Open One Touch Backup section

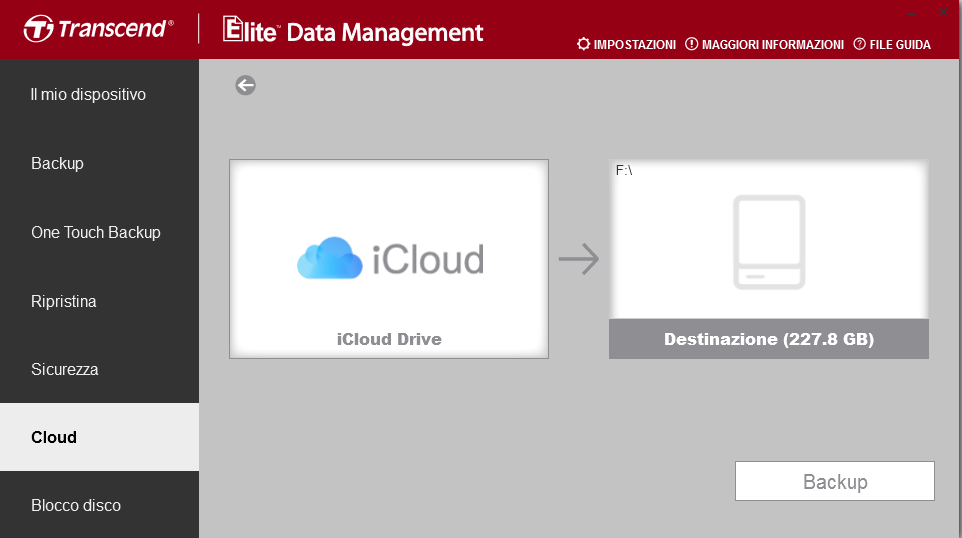99,232
